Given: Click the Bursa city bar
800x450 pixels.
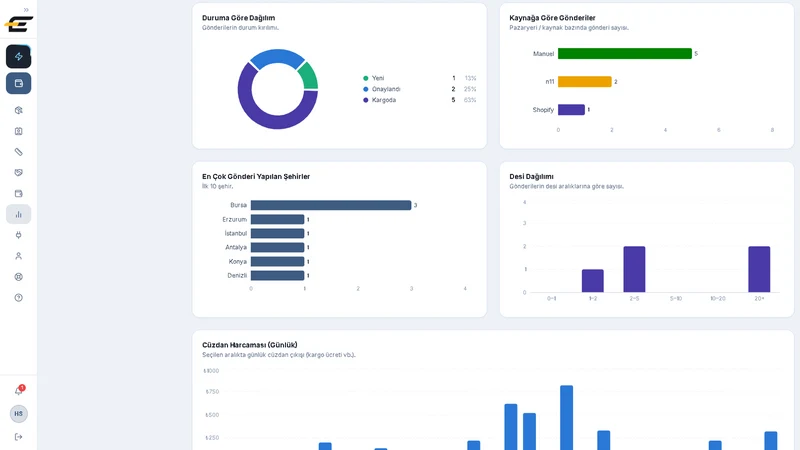Looking at the screenshot, I should 331,205.
